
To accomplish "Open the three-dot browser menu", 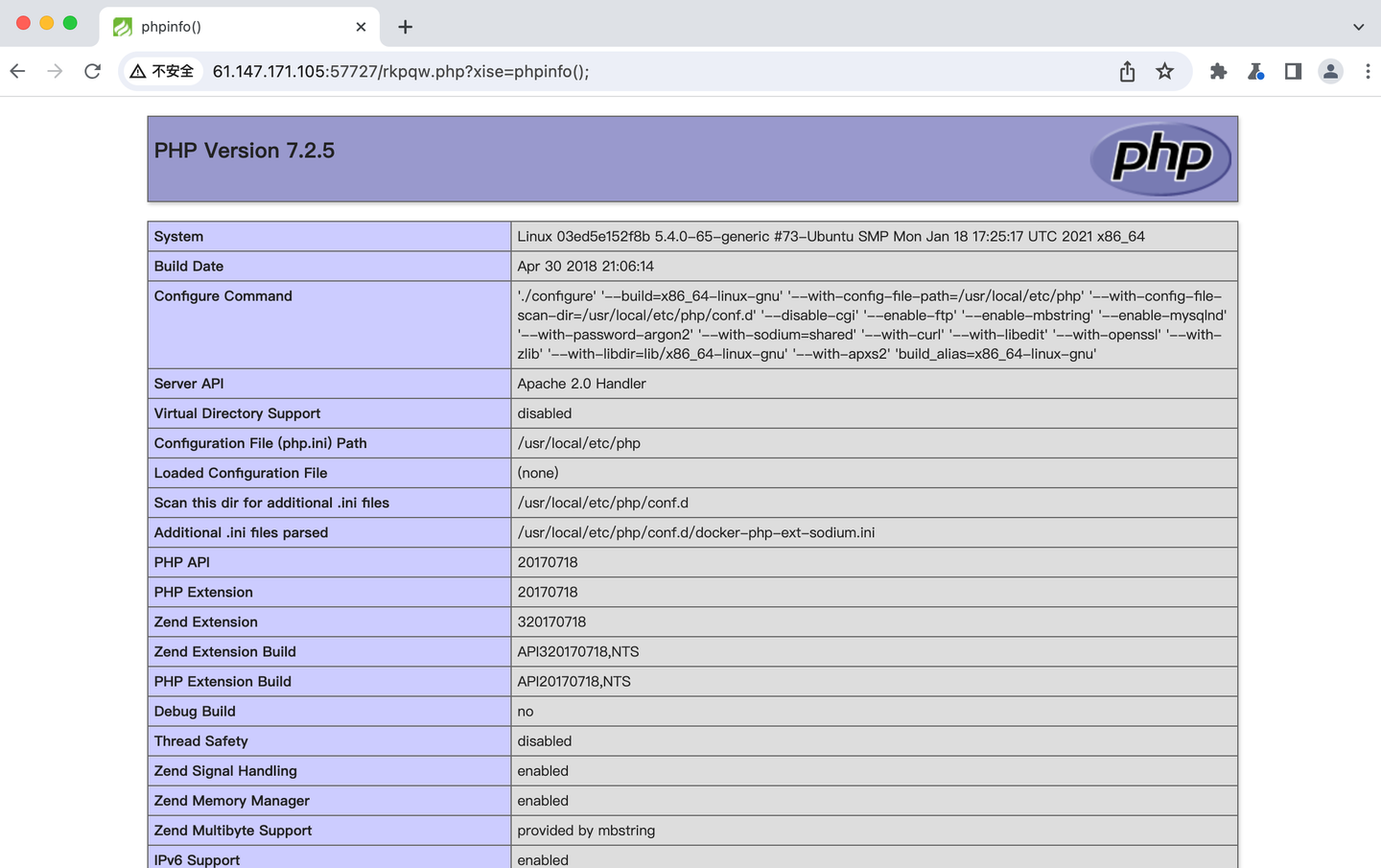I will coord(1368,70).
